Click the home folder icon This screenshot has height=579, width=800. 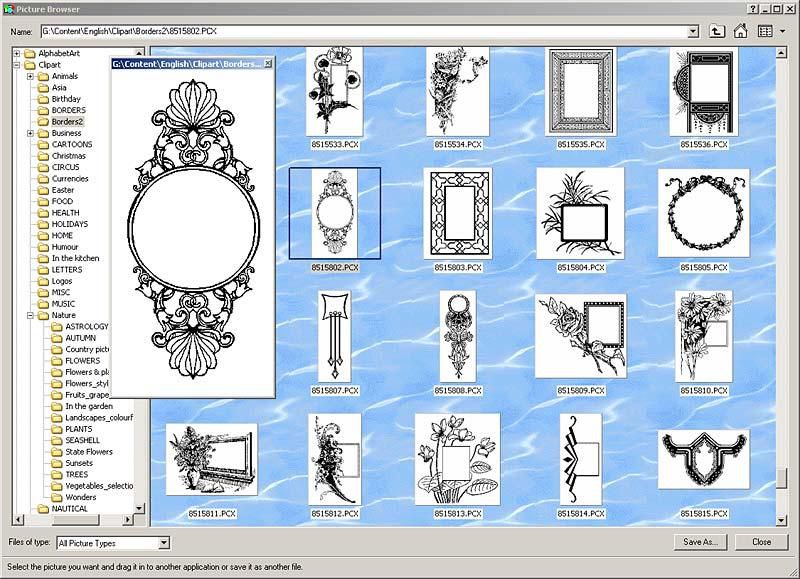click(x=741, y=31)
